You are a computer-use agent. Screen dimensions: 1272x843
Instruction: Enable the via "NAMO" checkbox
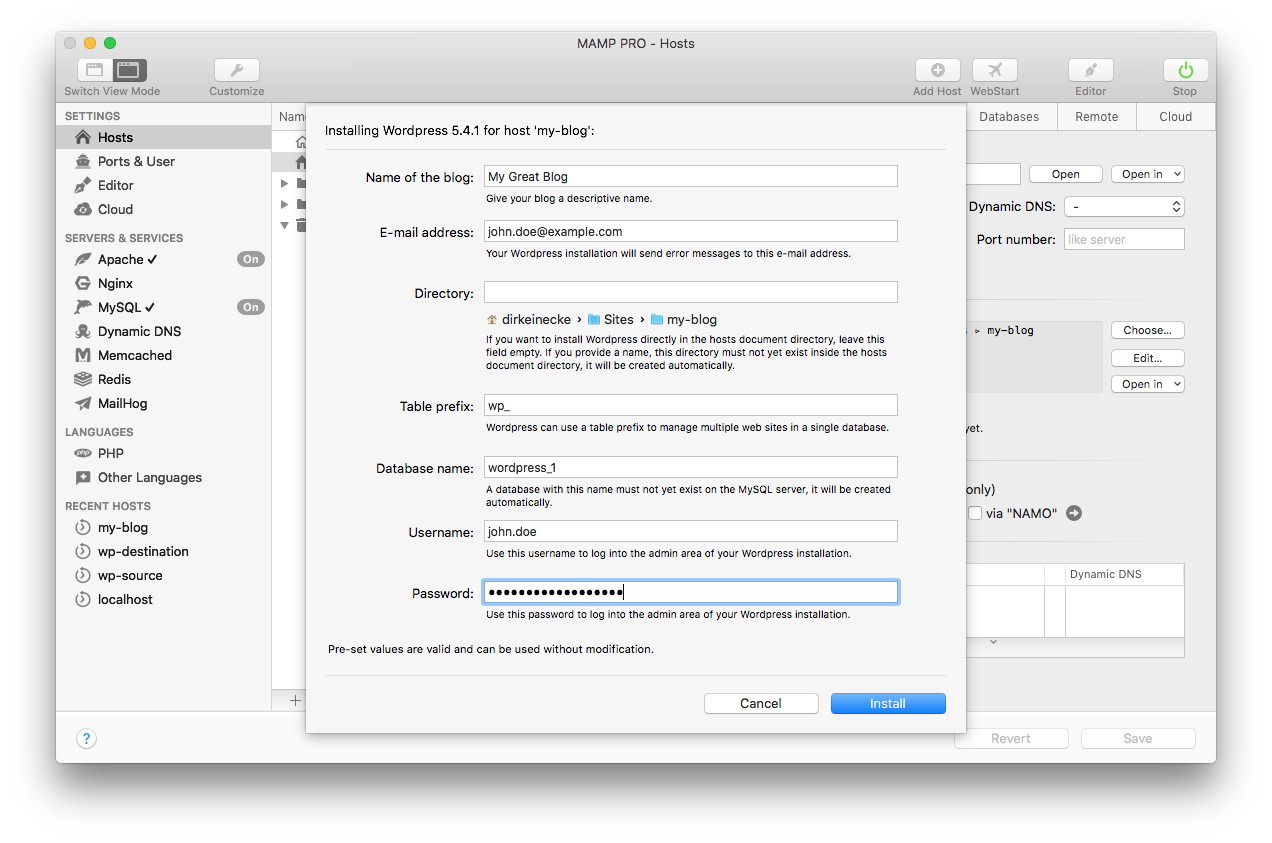[975, 513]
